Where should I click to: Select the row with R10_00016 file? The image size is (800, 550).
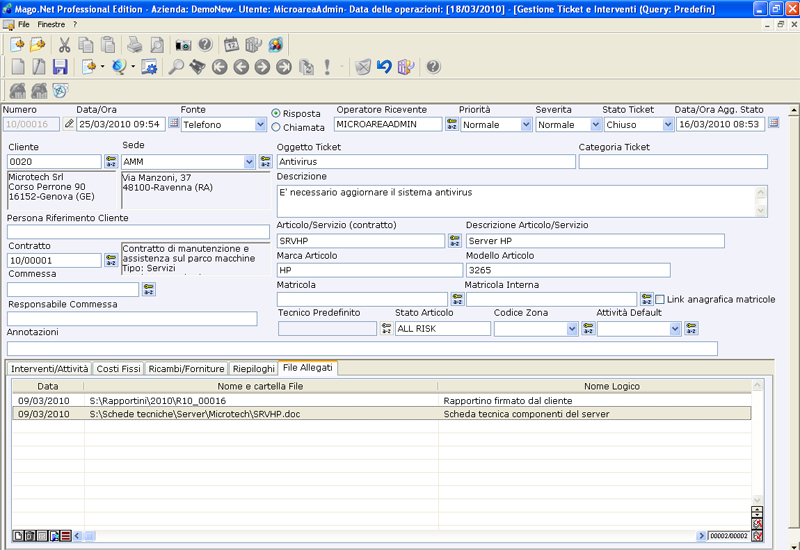tap(382, 401)
